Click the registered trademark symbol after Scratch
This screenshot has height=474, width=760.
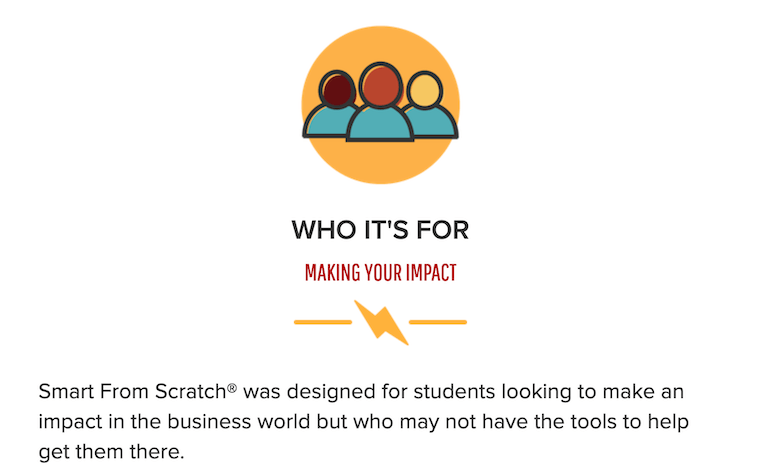point(232,386)
